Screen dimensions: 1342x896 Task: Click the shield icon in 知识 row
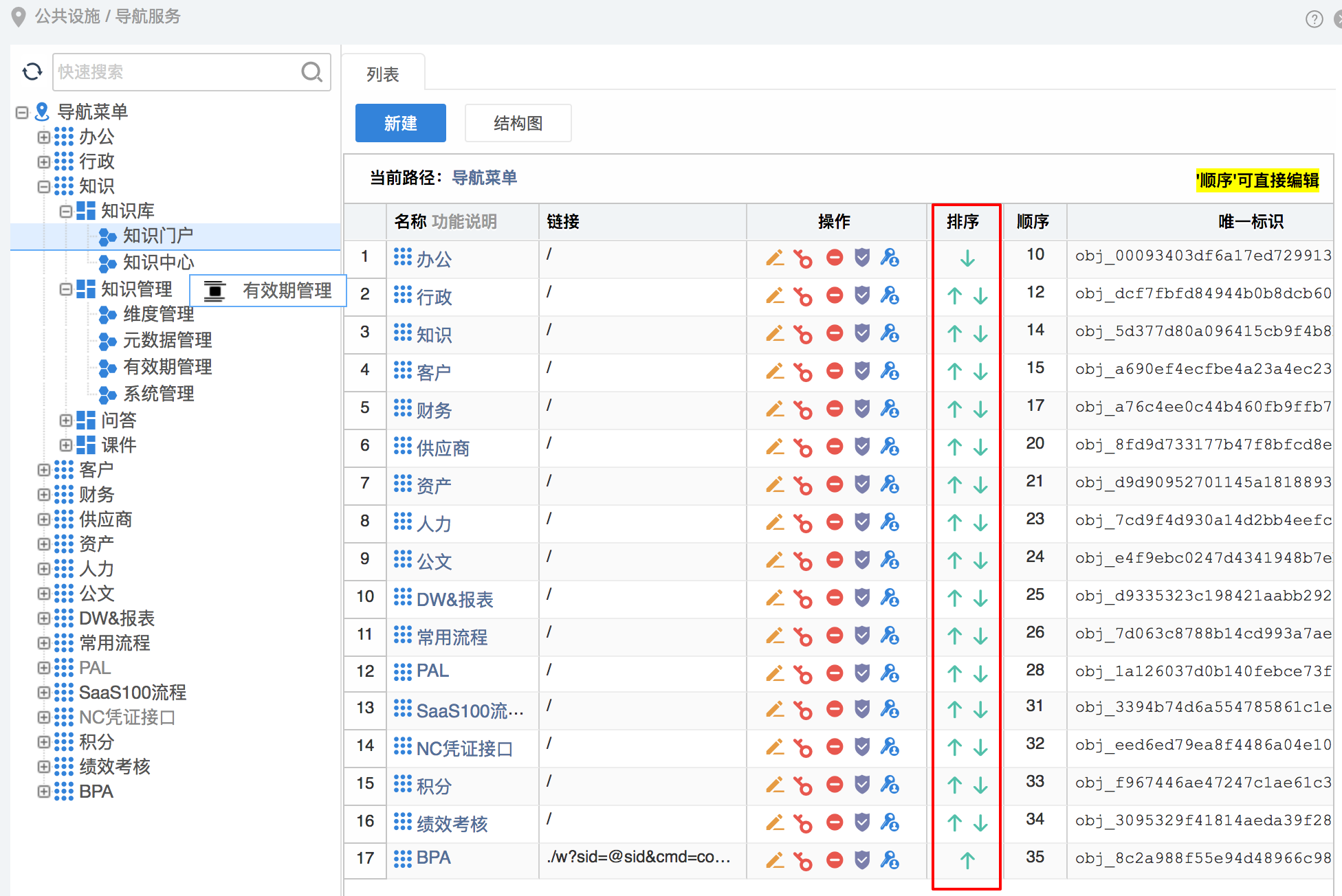tap(862, 334)
